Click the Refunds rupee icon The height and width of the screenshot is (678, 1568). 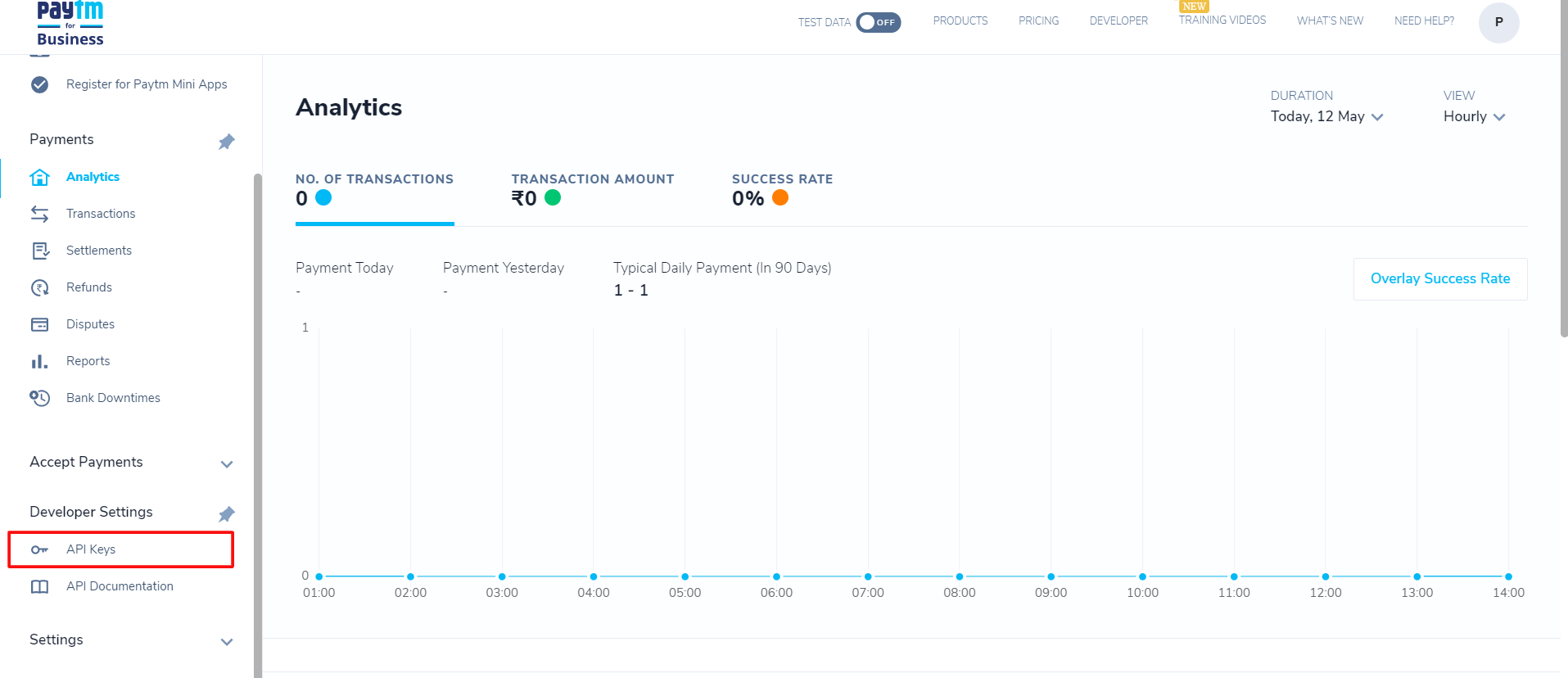[39, 287]
